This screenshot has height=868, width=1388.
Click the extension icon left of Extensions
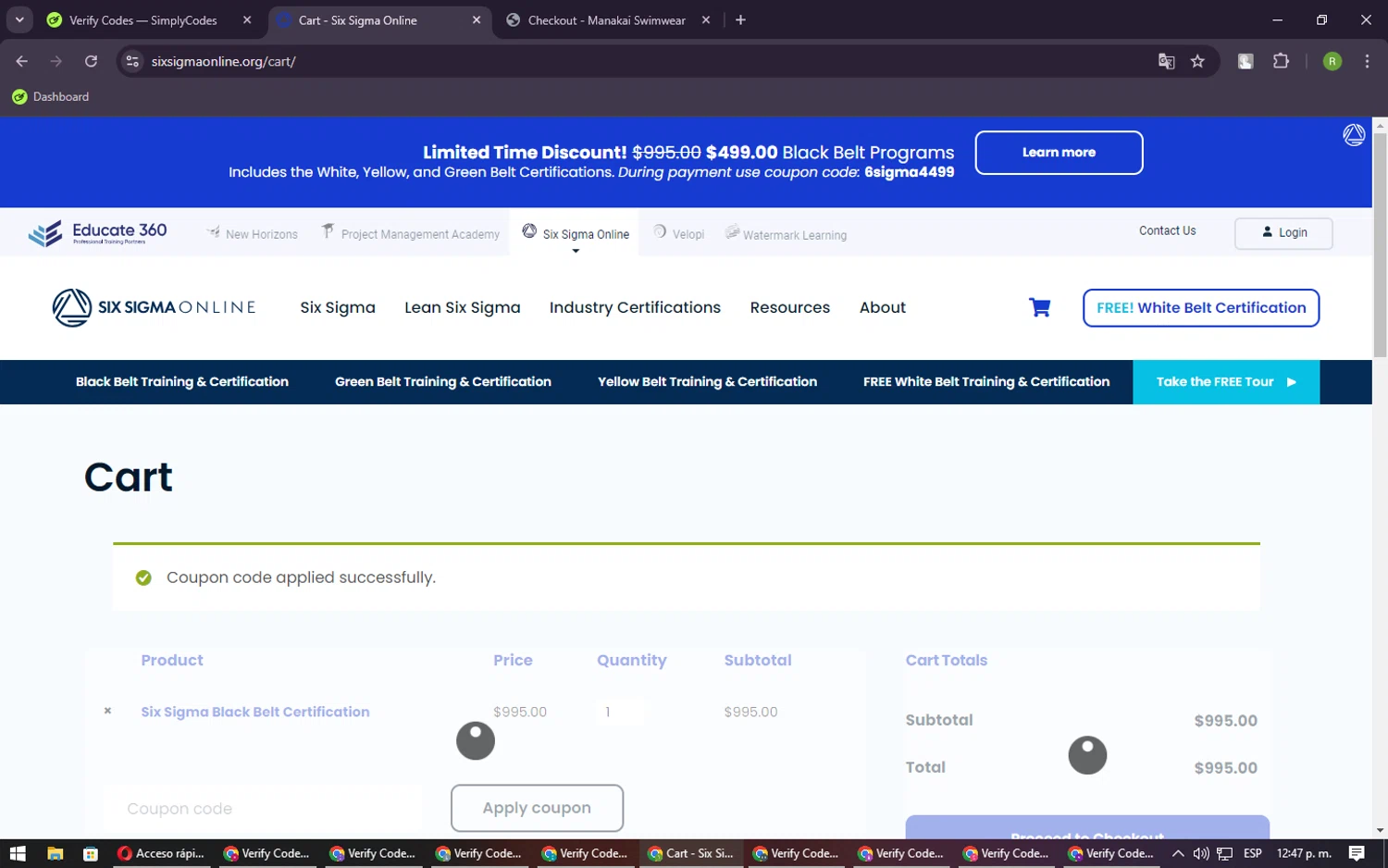[1245, 61]
